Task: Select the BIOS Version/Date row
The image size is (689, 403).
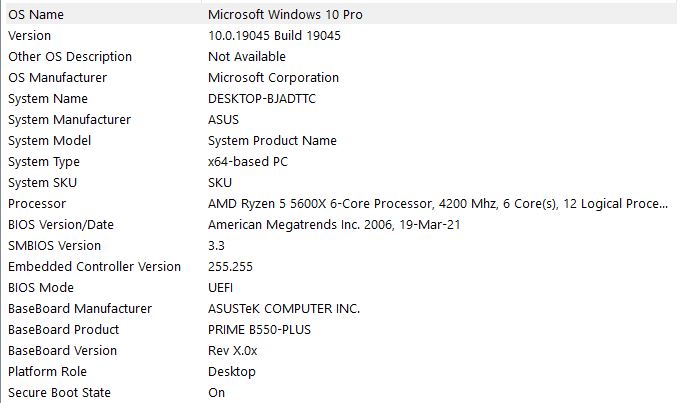Action: (60, 224)
